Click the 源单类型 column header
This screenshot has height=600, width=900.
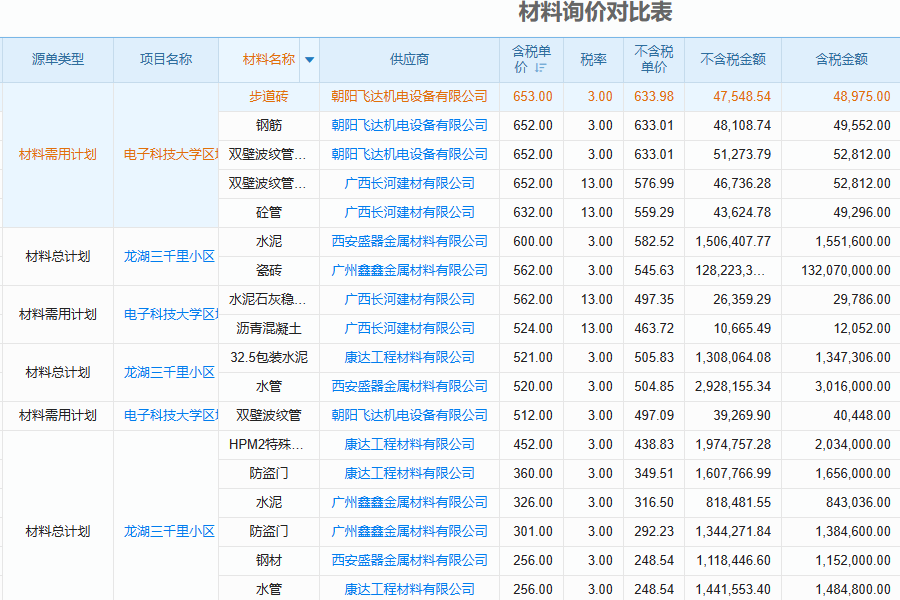point(57,60)
